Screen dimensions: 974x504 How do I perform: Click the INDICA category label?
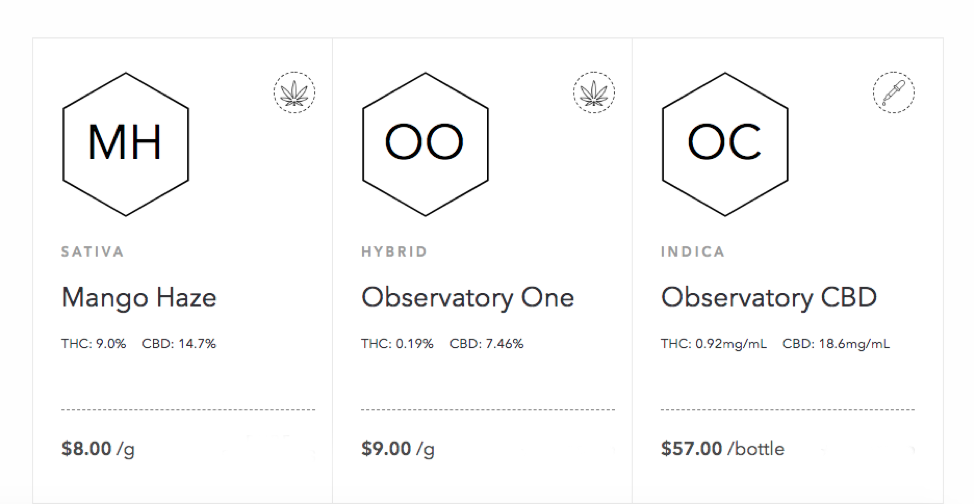point(693,252)
